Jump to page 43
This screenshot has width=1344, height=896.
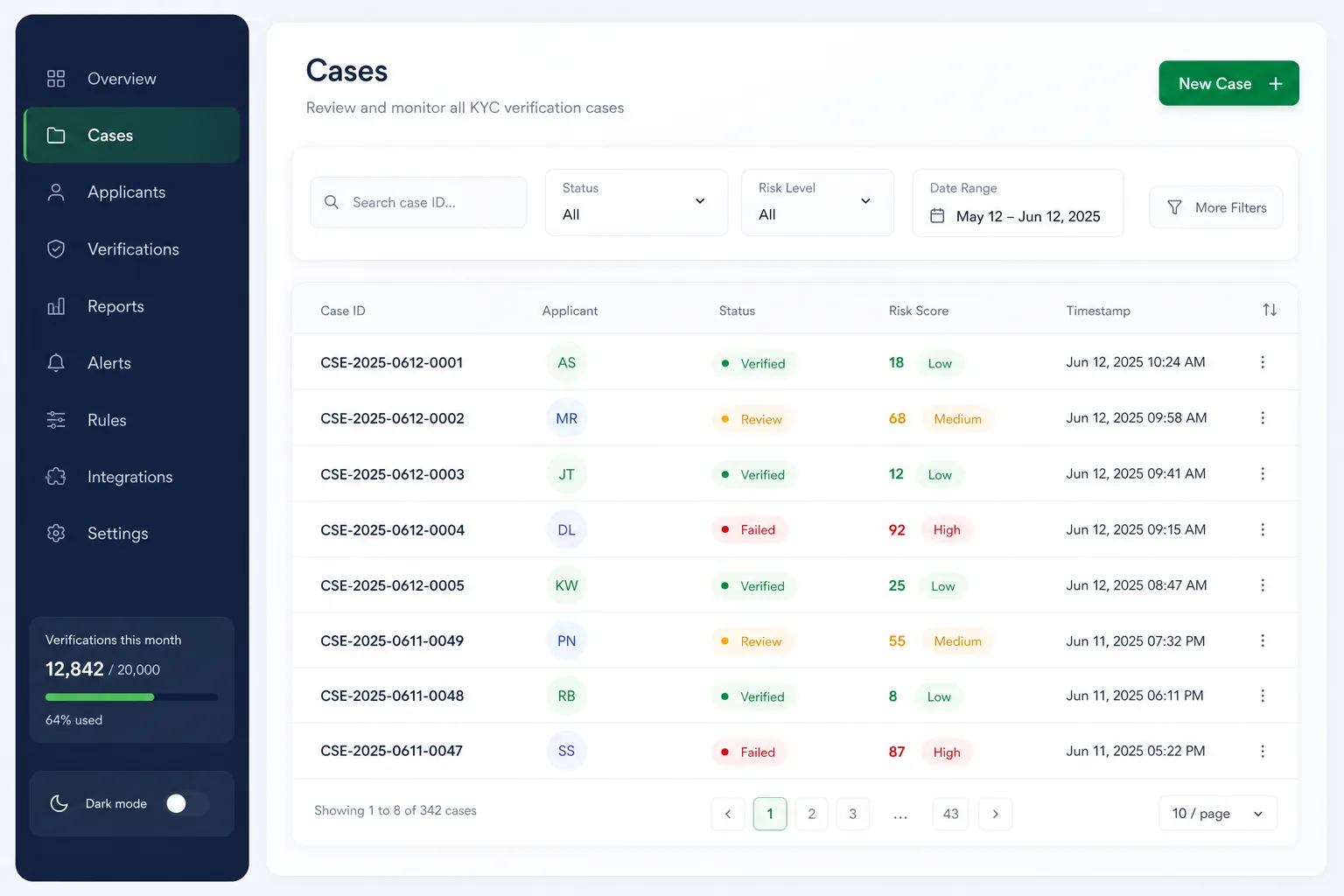[x=951, y=814]
